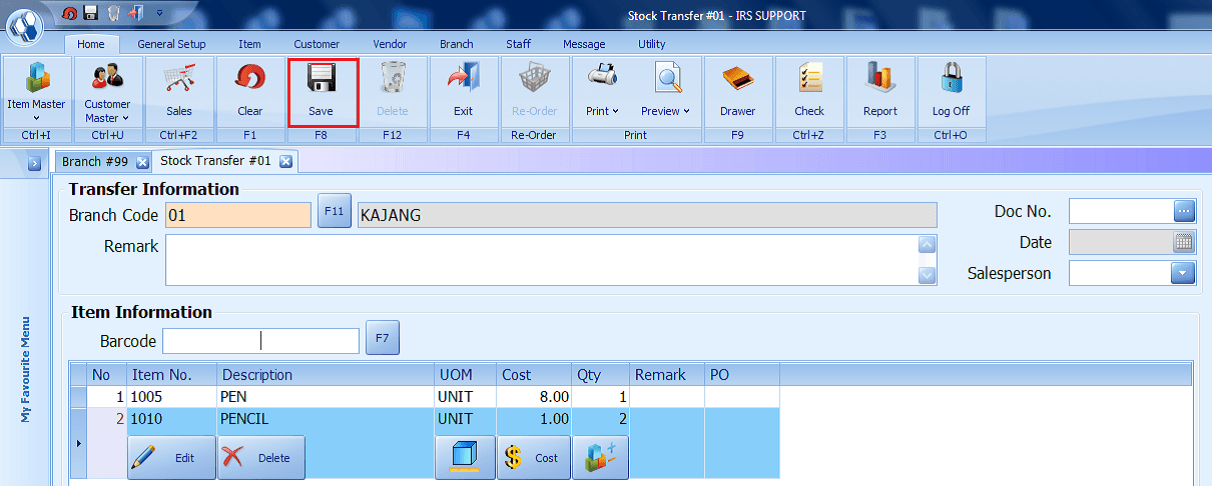Click the F7 item search button
Viewport: 1212px width, 486px height.
coord(382,338)
